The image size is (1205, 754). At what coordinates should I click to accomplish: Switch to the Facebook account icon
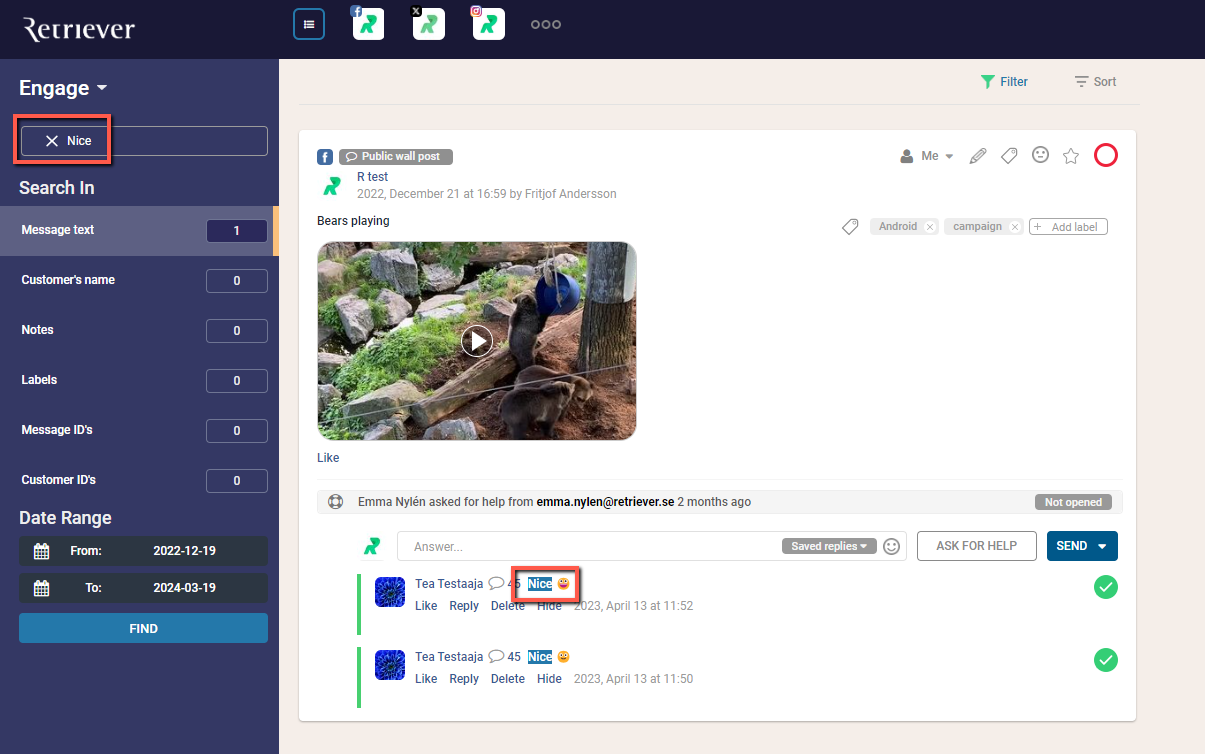click(368, 24)
